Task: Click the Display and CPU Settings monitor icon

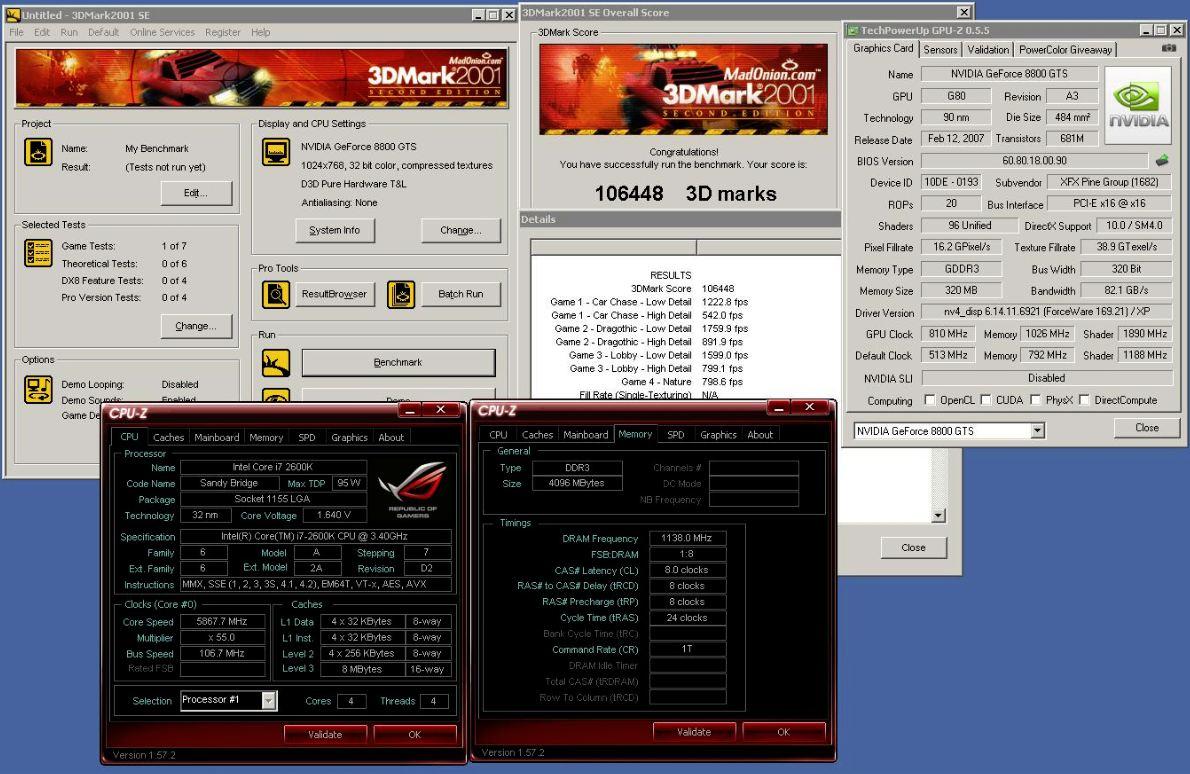Action: pos(276,152)
